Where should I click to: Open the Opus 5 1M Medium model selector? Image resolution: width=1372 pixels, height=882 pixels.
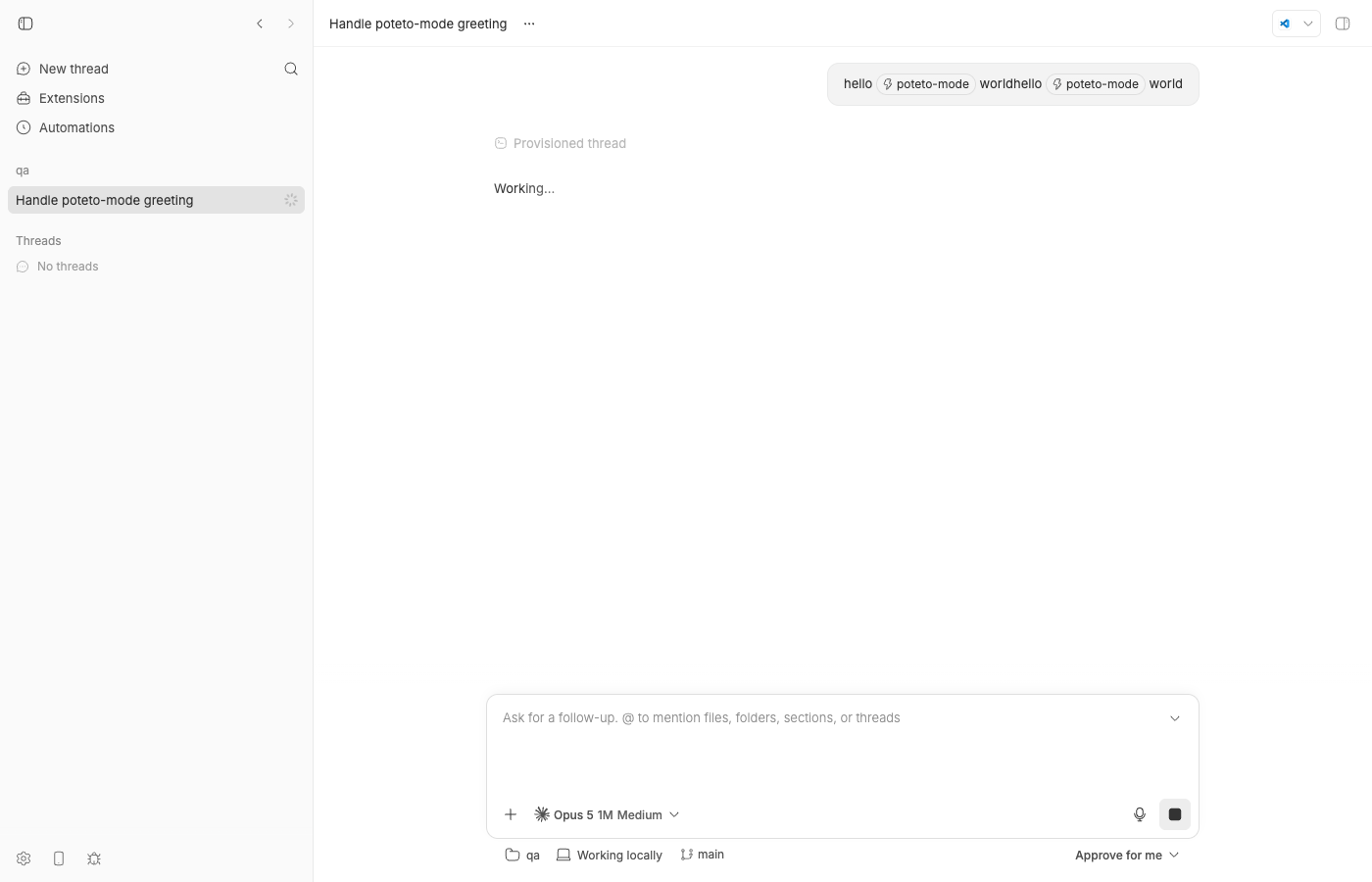coord(607,814)
